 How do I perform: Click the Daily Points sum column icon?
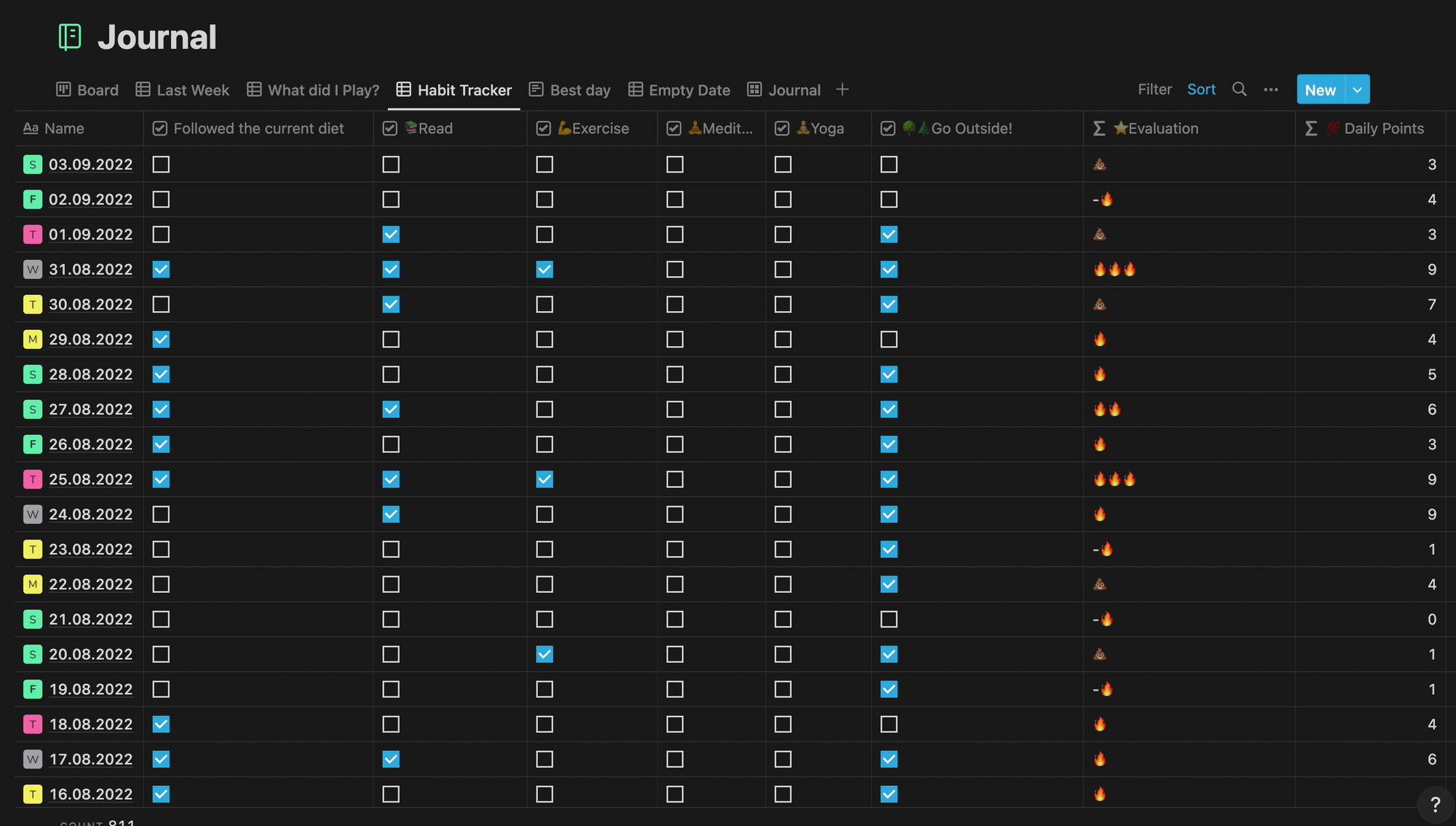pos(1312,128)
